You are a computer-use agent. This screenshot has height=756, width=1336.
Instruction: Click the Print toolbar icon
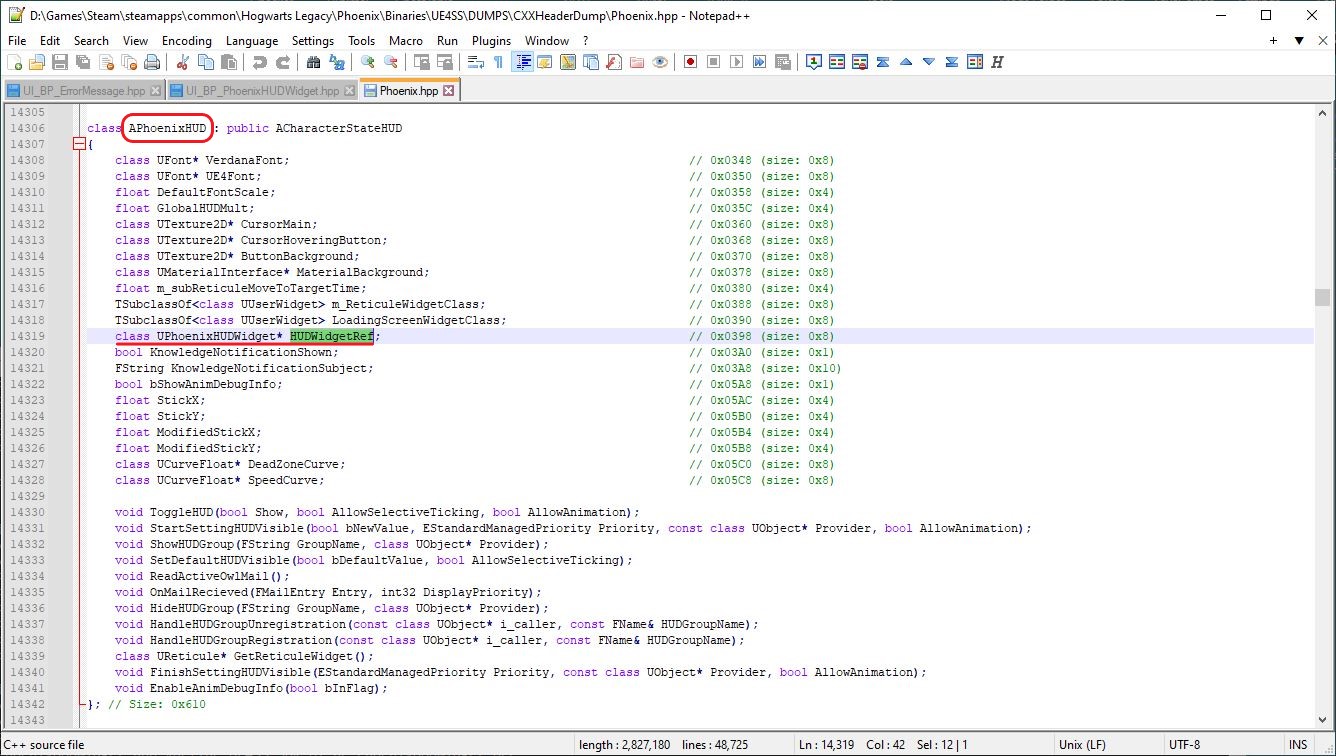(x=152, y=62)
